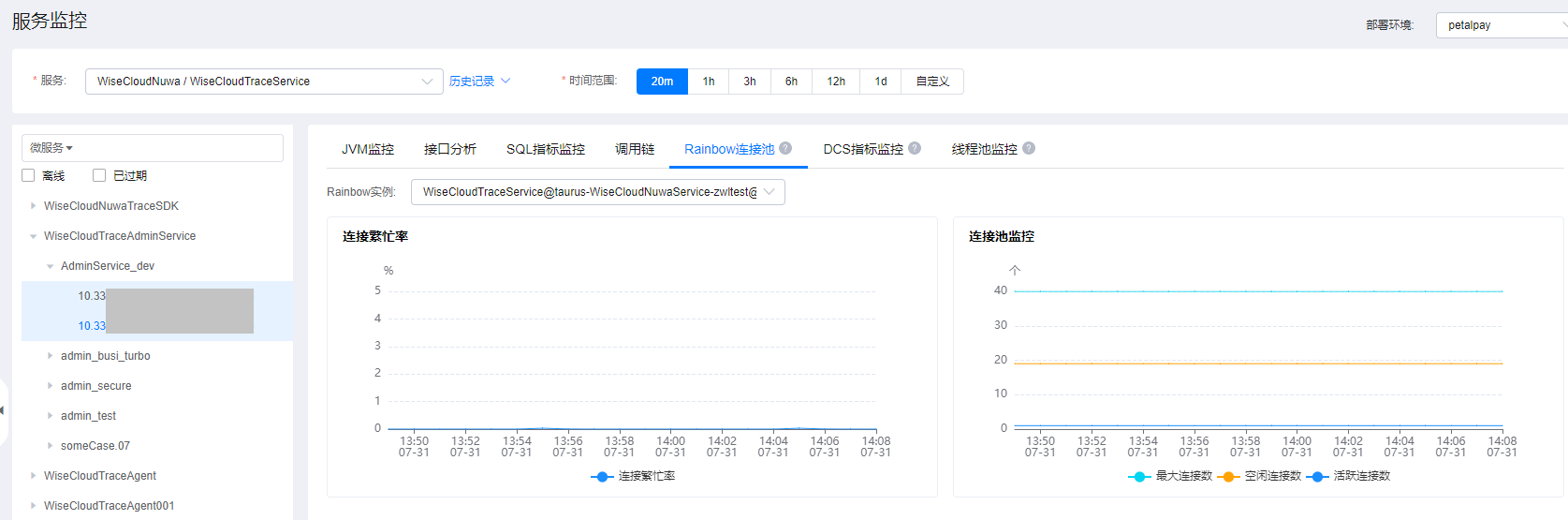Toggle 最大连接数 legend marker in chart
1568x520 pixels.
click(x=1139, y=477)
